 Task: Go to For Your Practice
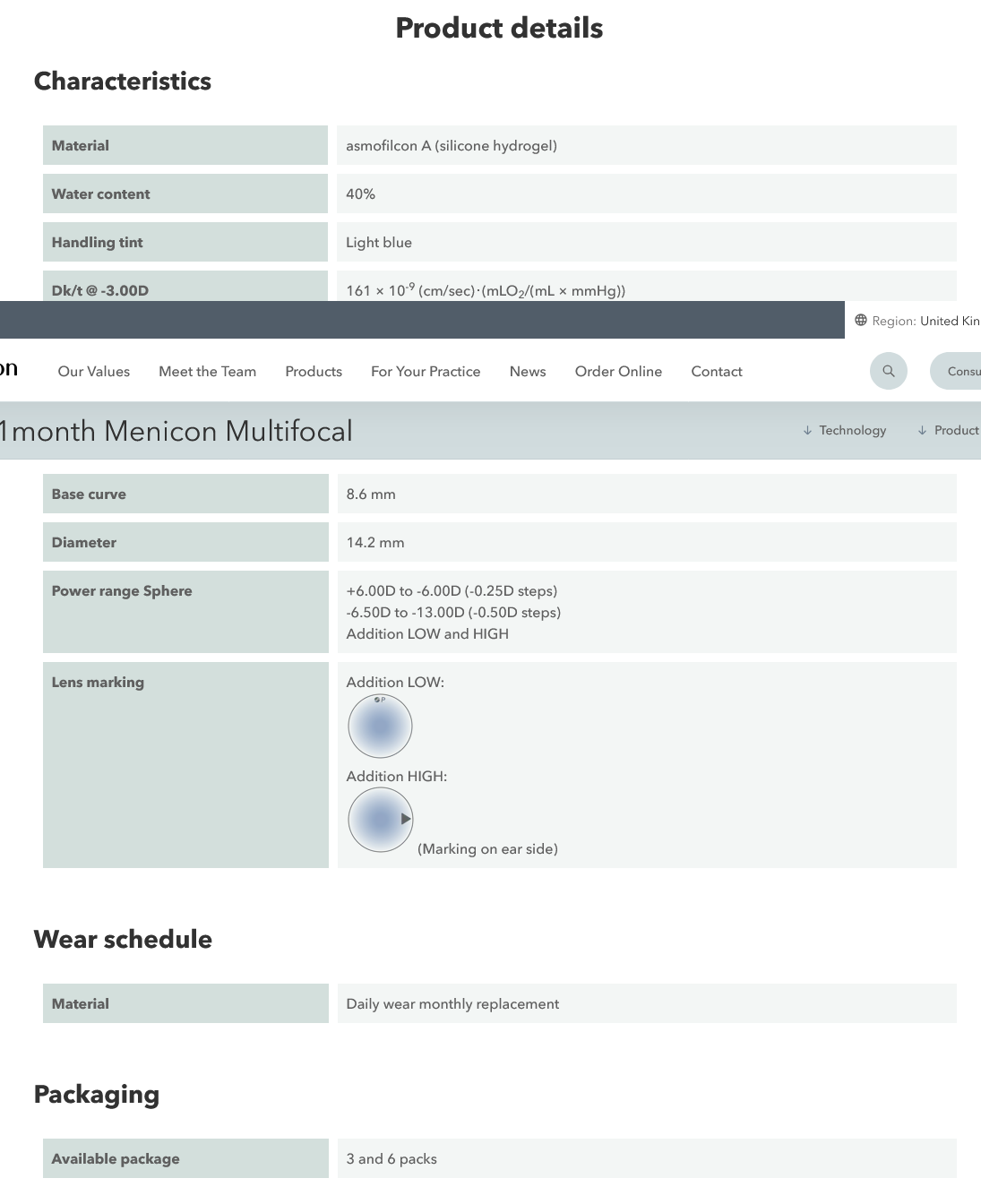426,372
